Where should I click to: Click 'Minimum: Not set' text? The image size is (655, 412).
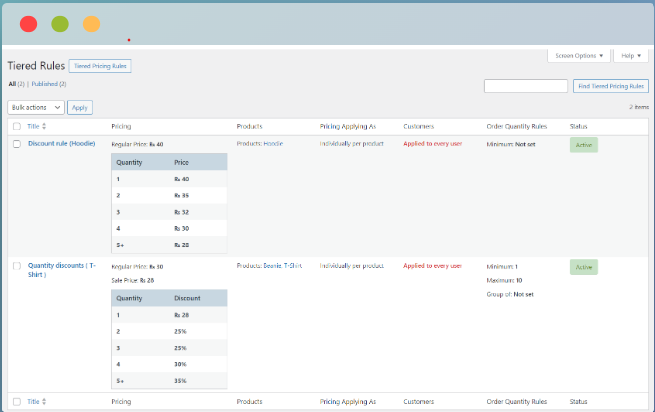[x=511, y=144]
